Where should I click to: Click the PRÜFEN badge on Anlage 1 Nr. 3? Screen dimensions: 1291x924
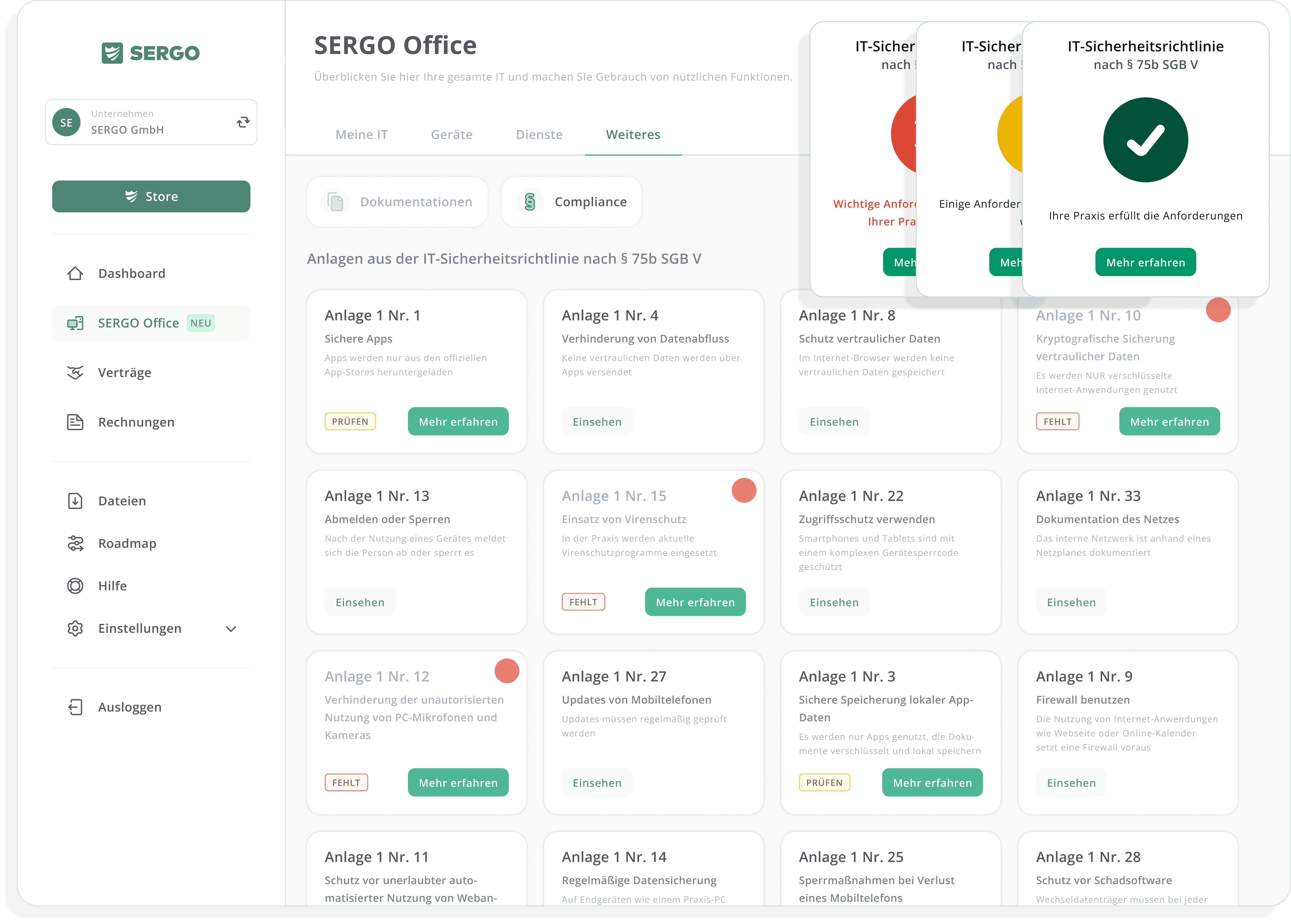point(824,783)
